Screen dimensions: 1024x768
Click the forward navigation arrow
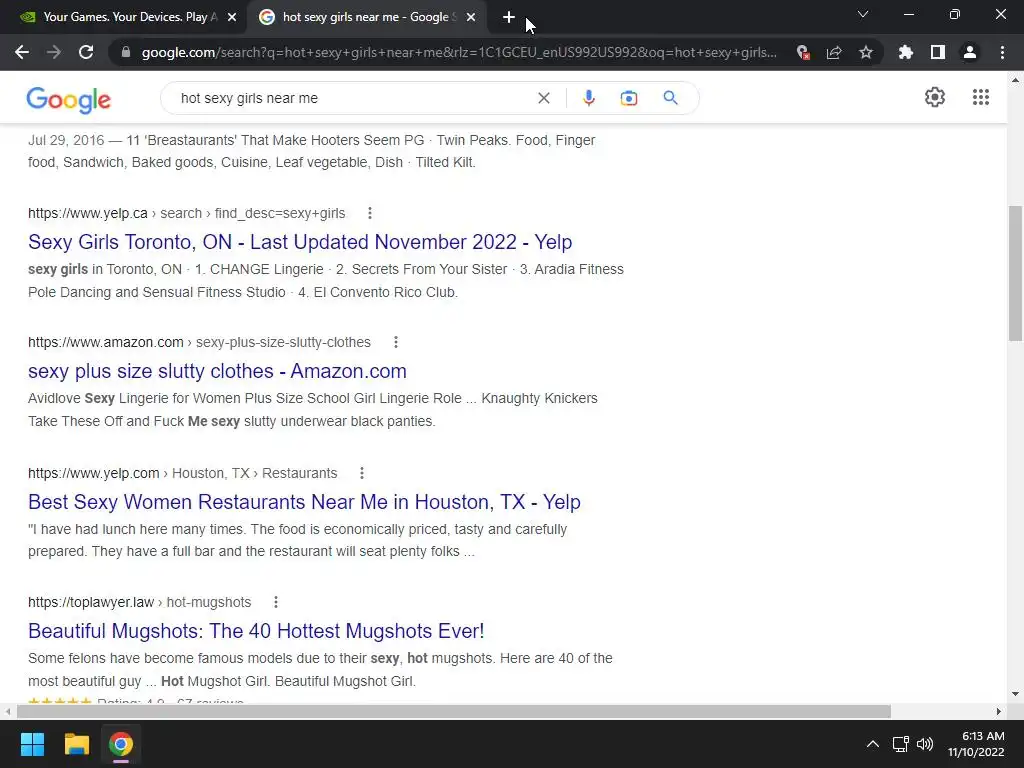coord(54,52)
